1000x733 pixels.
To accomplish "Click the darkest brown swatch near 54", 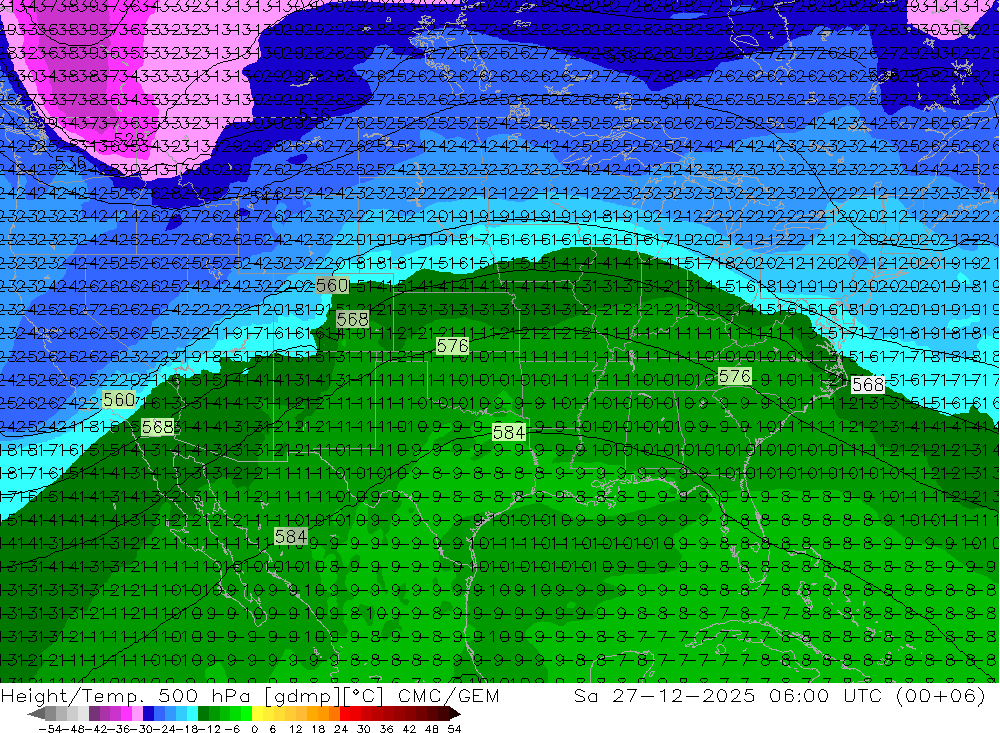I will (443, 714).
